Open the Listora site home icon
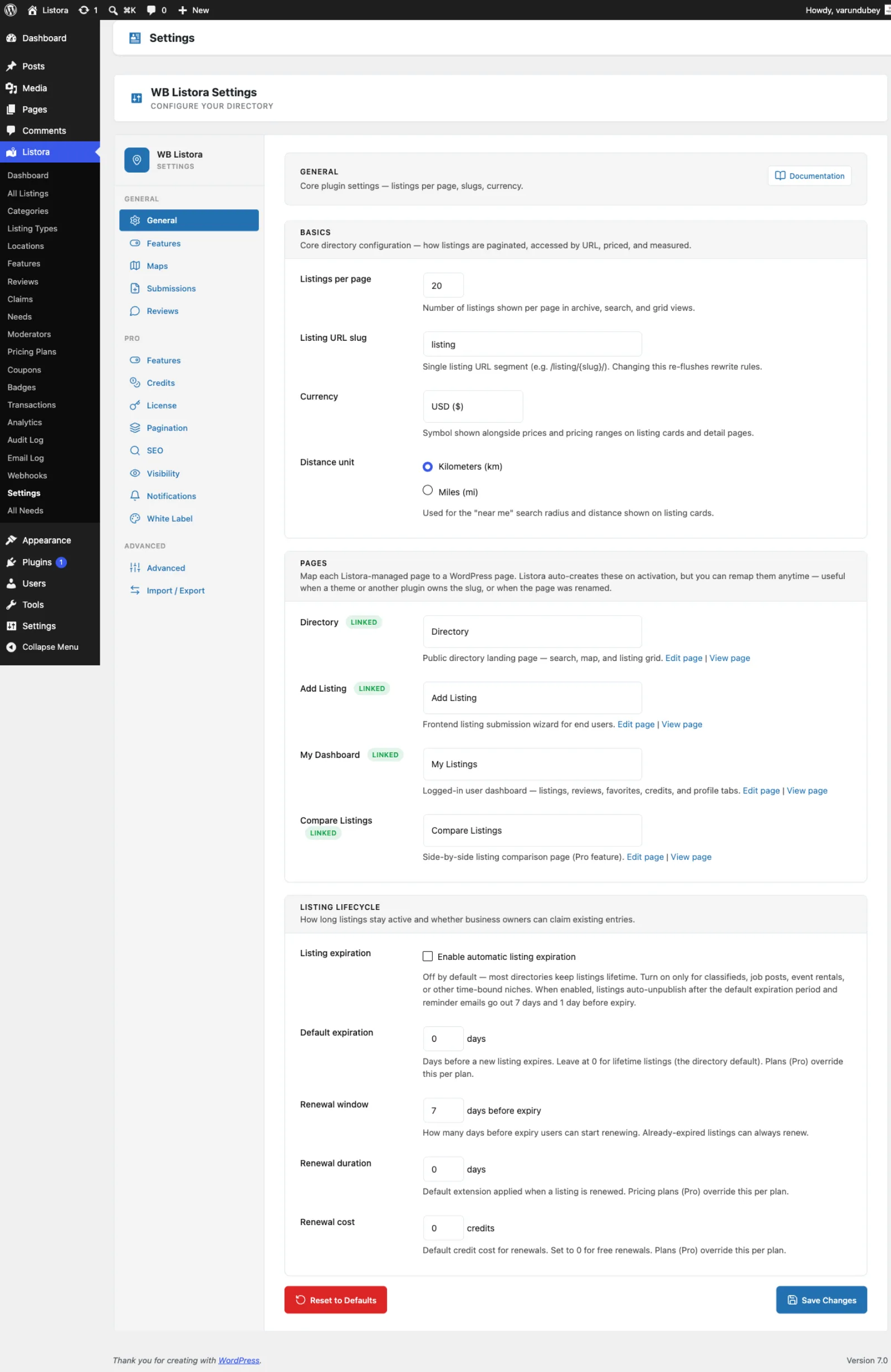 [32, 10]
